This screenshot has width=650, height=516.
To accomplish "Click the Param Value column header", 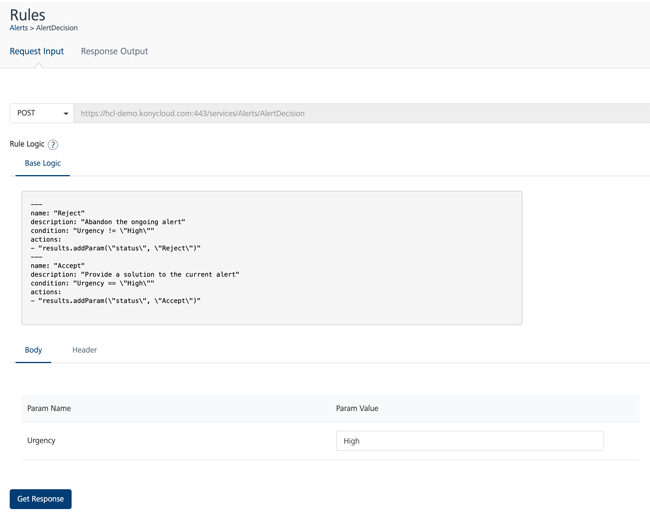I will coord(357,408).
